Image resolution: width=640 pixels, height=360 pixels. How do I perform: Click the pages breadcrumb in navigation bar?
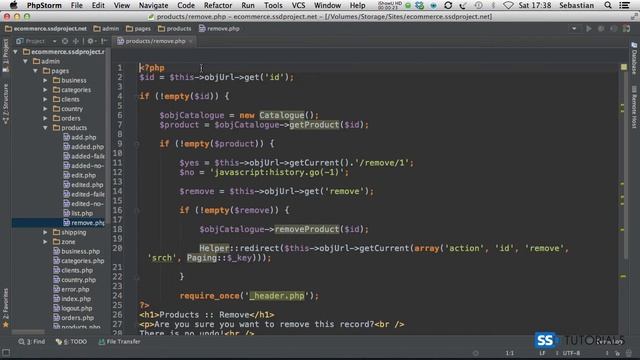pos(138,29)
